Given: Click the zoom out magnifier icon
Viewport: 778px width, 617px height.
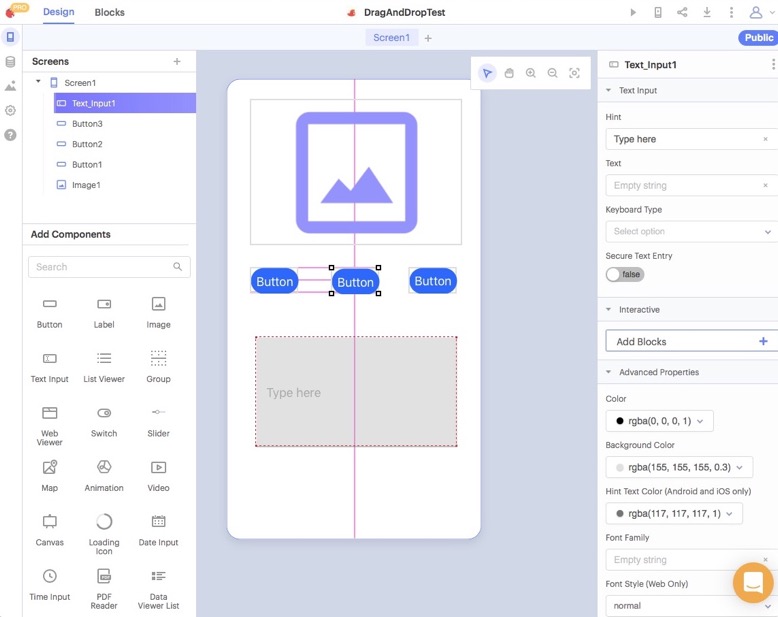Looking at the screenshot, I should click(553, 73).
